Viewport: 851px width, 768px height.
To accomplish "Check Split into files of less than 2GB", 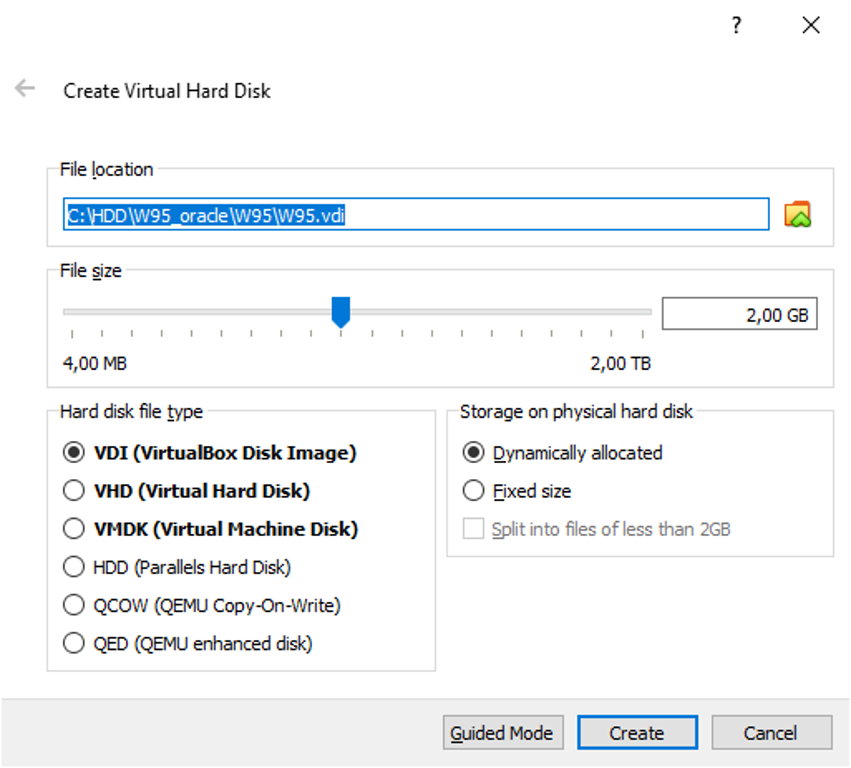I will (473, 529).
